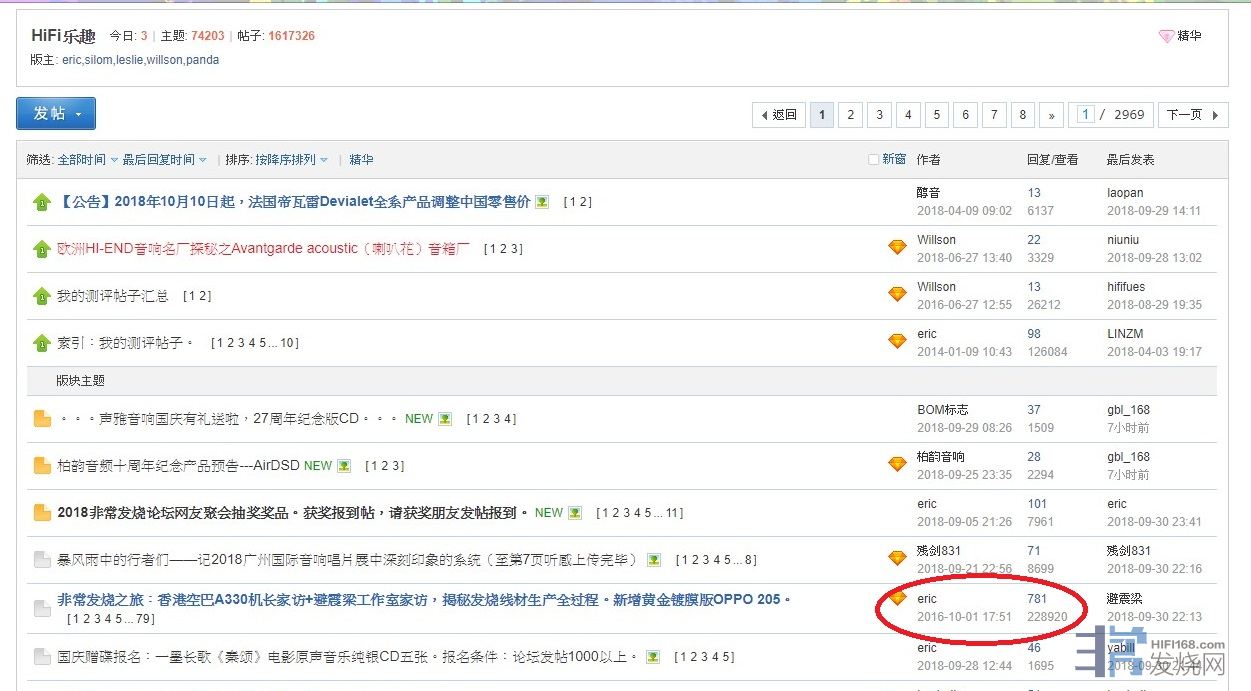
Task: Expand the 最后回复时间 filter dropdown
Action: click(164, 160)
